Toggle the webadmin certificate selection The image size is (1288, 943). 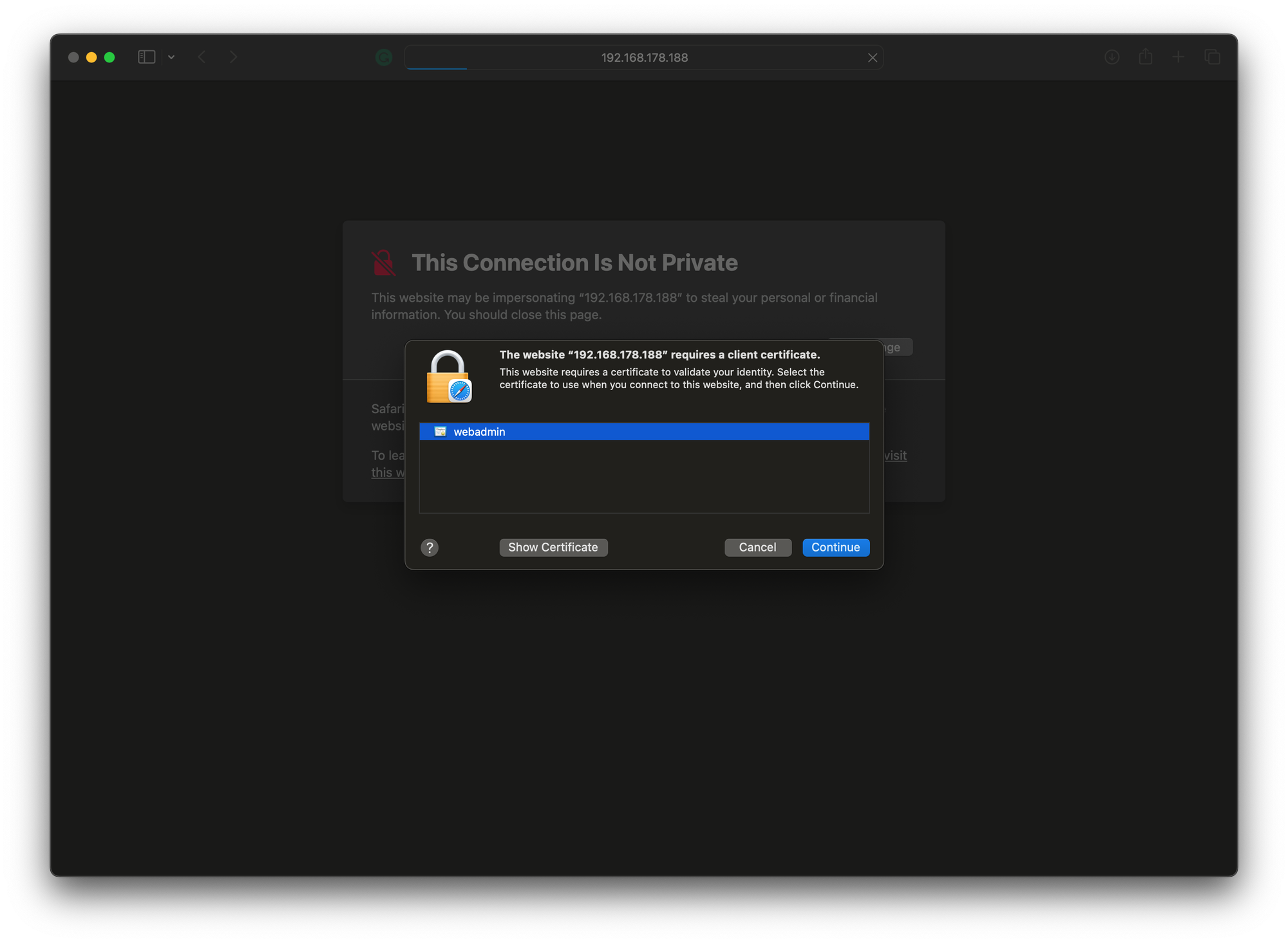(x=643, y=432)
